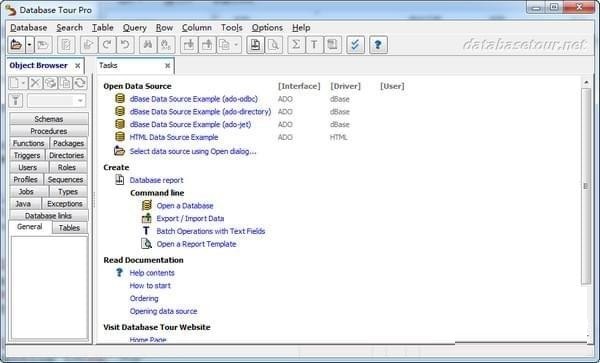Expand the open data source dropdown arrow
Screen dimensions: 600x363
coord(29,45)
